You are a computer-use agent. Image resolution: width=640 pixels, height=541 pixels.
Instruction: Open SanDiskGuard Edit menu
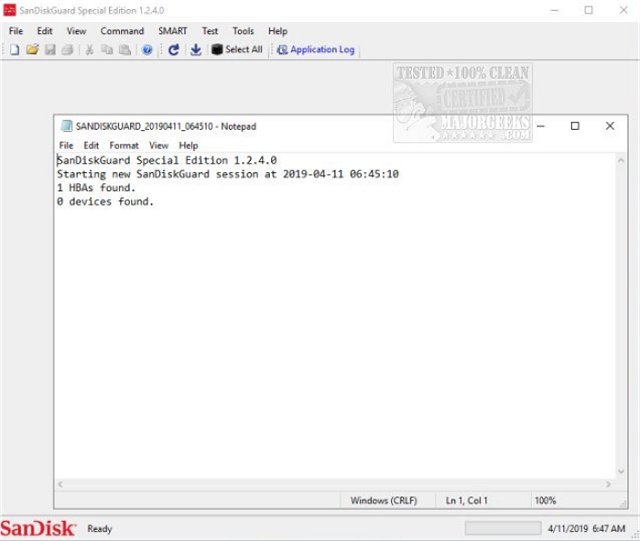(x=44, y=31)
